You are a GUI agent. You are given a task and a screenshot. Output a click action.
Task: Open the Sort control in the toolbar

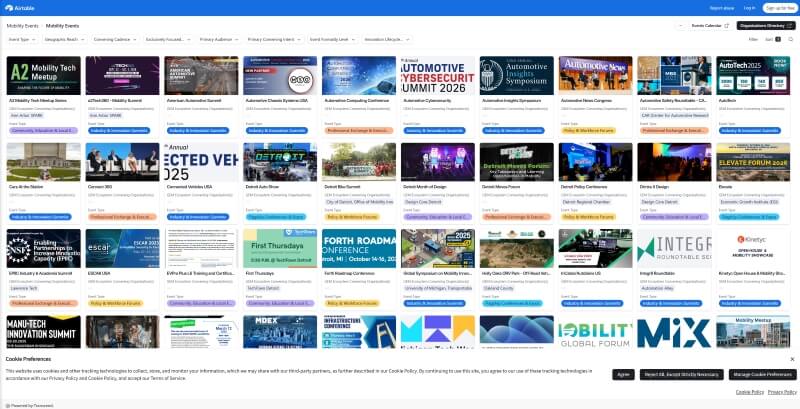[x=772, y=39]
